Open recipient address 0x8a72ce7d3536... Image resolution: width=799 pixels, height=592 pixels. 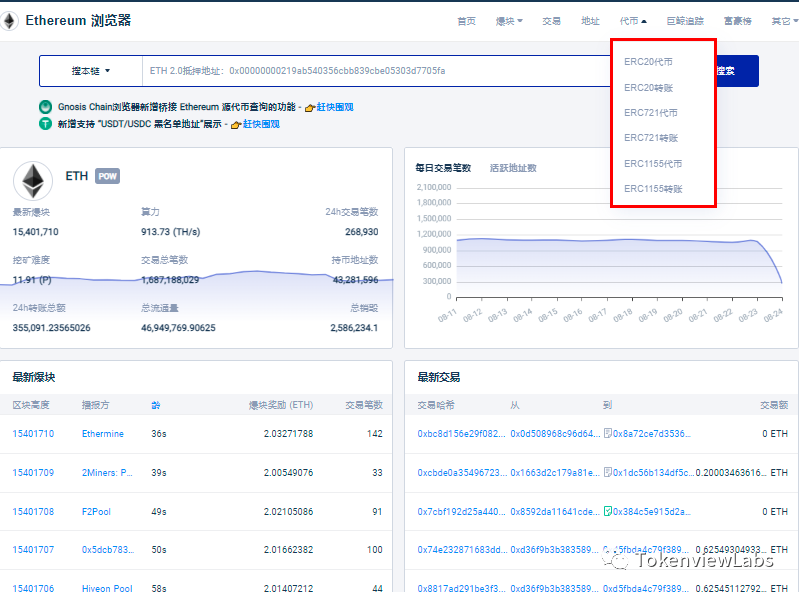pos(652,434)
